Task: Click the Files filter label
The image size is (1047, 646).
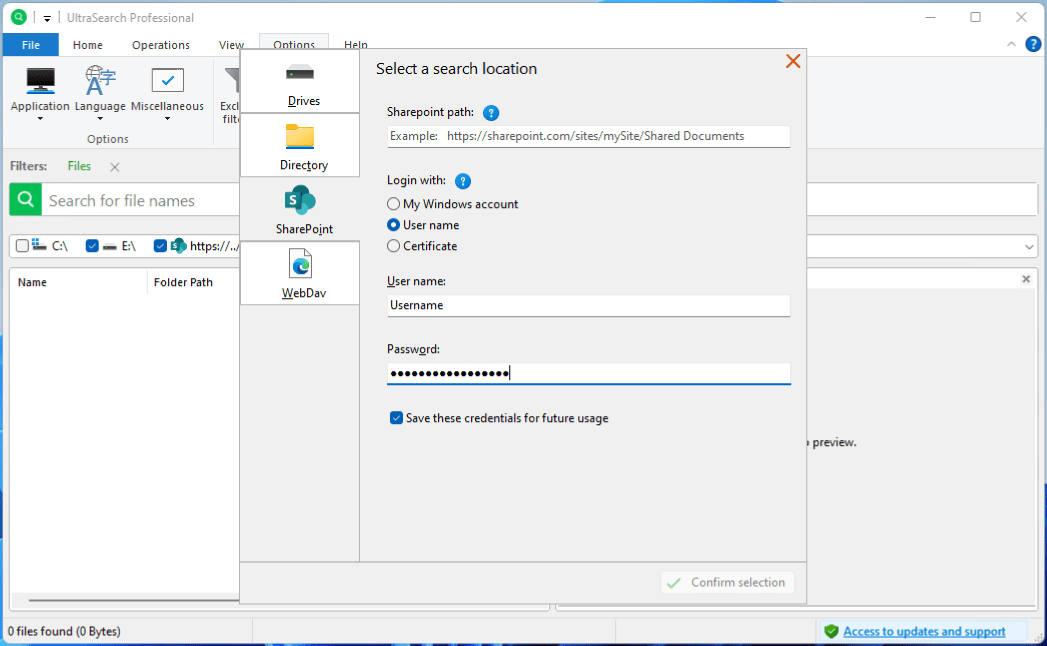Action: click(79, 166)
